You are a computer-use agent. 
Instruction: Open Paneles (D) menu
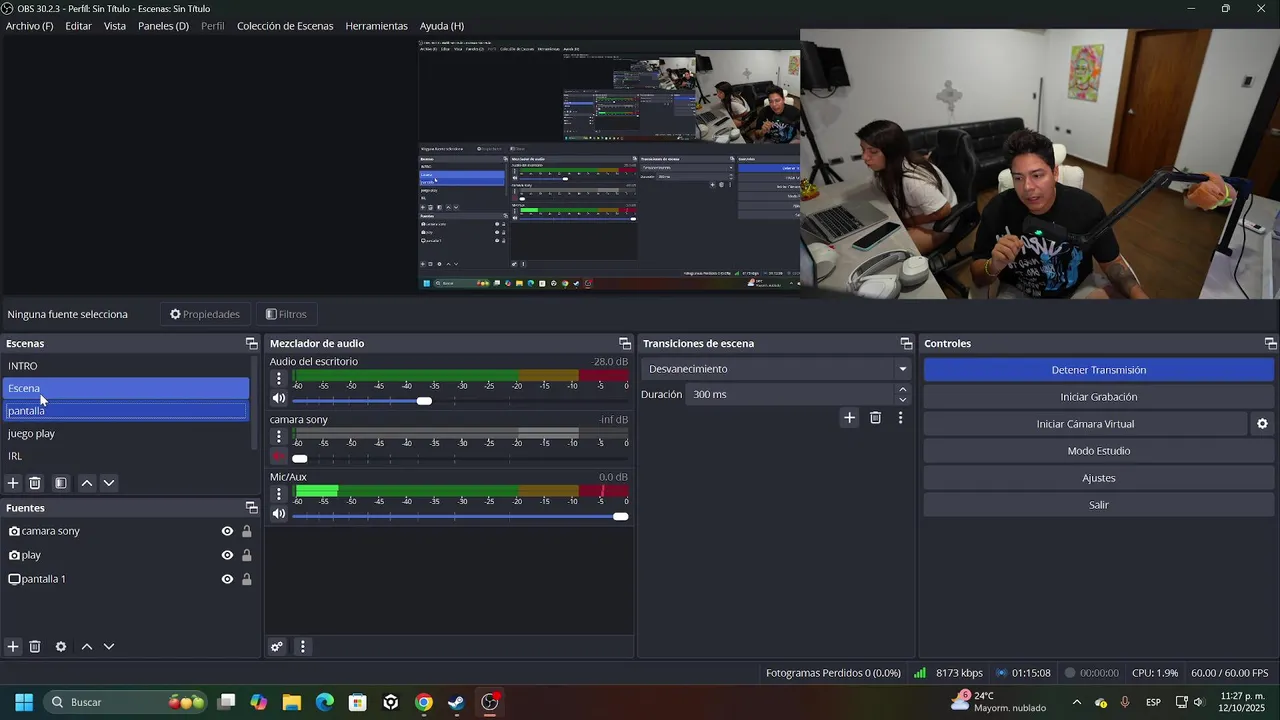(163, 26)
